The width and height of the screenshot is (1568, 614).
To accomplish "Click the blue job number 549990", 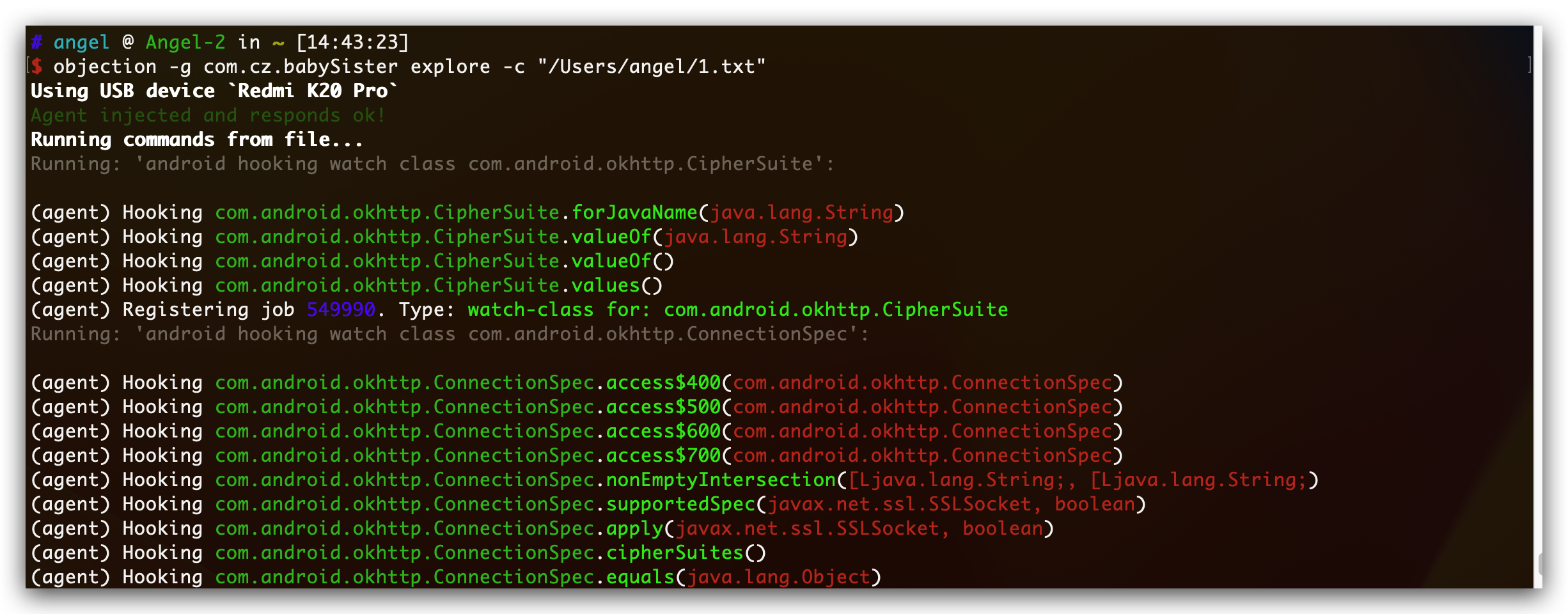I will [341, 310].
